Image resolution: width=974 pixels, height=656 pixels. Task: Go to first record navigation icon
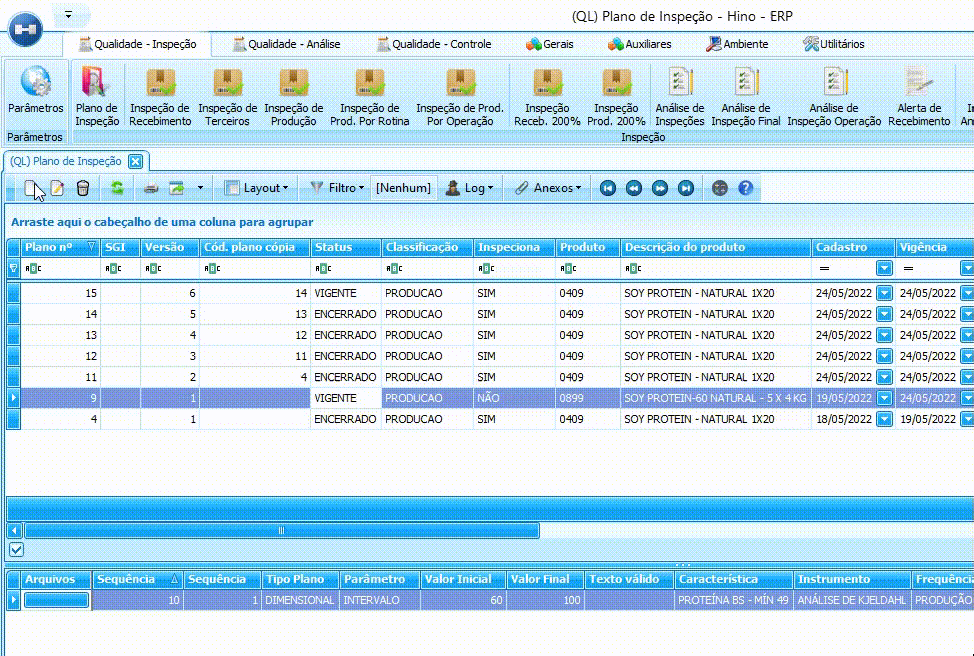tap(608, 188)
